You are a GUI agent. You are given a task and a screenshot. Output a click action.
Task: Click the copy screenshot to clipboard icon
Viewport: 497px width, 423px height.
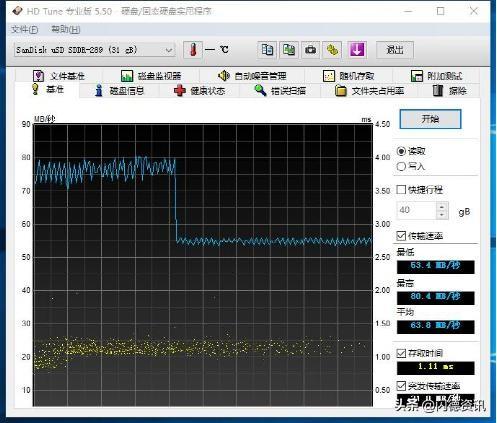pyautogui.click(x=289, y=50)
